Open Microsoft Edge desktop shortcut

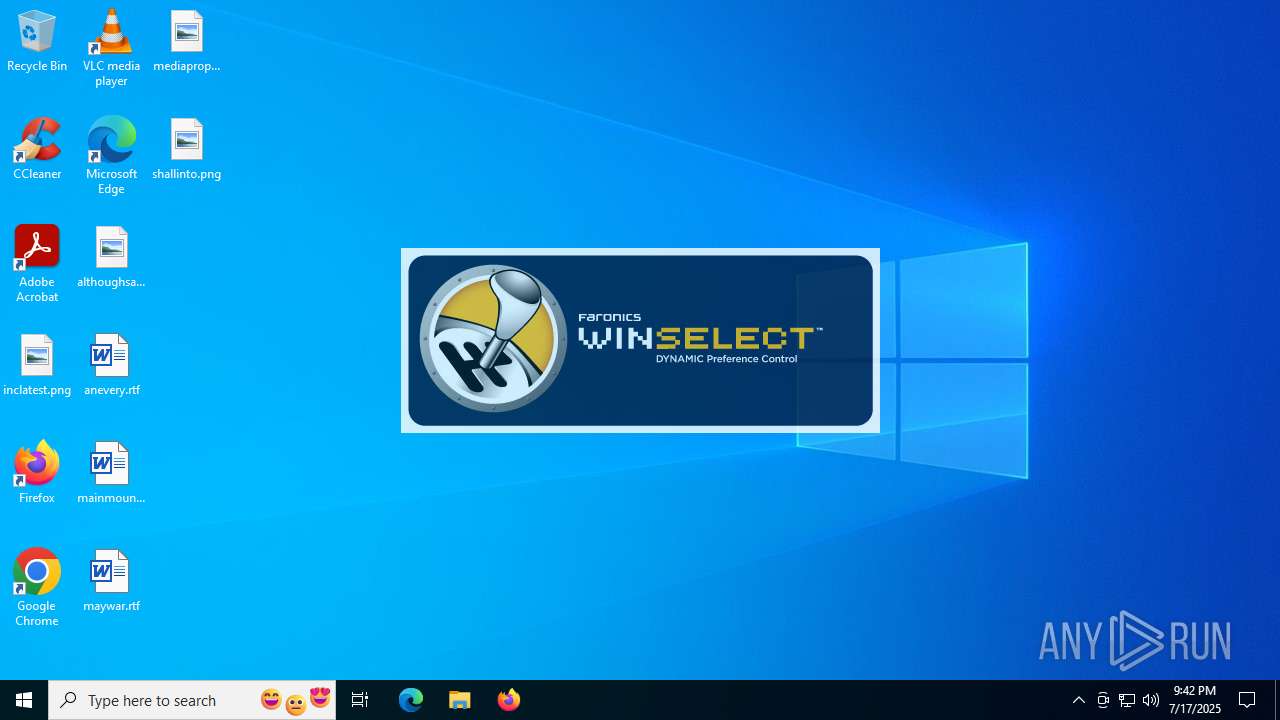111,156
